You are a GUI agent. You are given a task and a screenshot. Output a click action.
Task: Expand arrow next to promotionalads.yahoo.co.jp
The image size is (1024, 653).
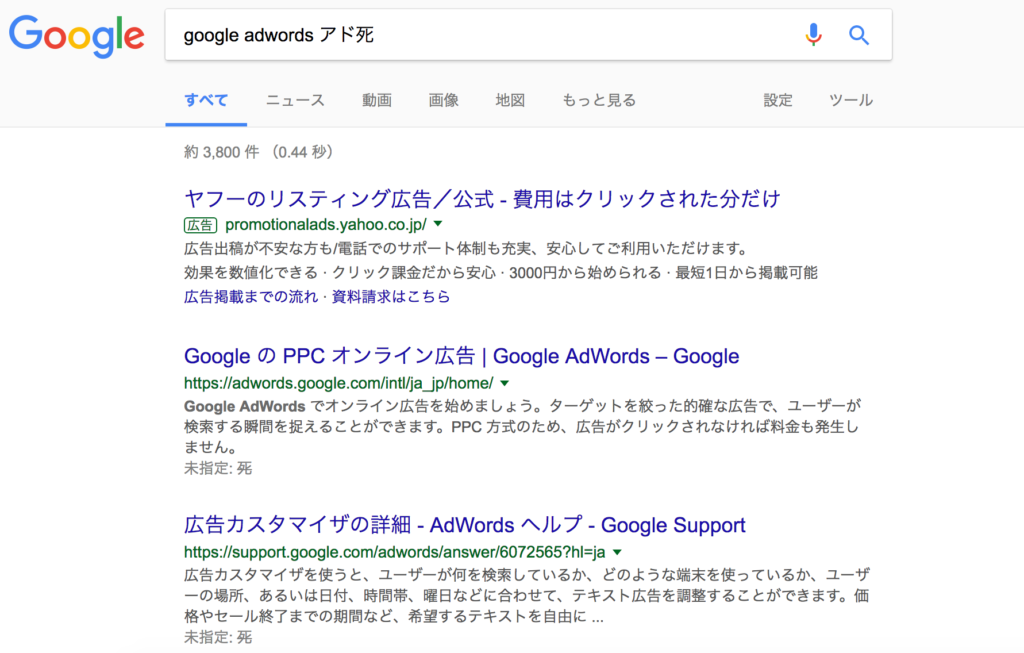(438, 224)
